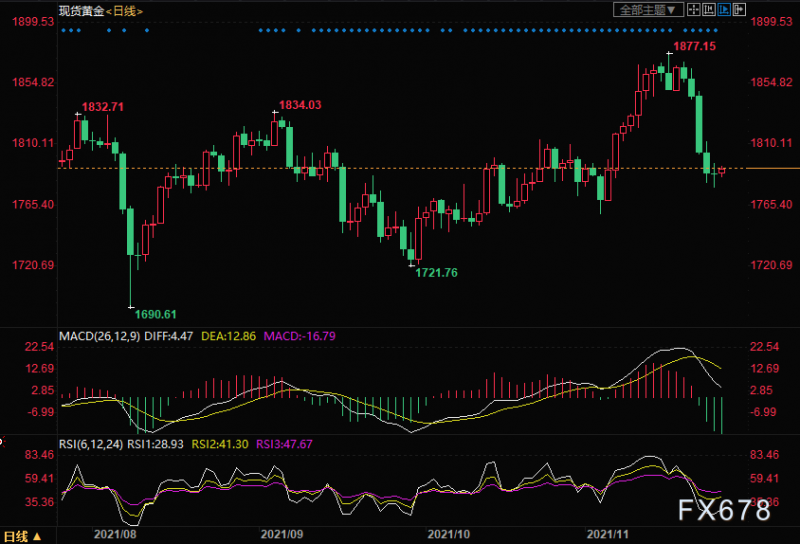800x544 pixels.
Task: Select the RSI1:28.93 readout
Action: 155,444
